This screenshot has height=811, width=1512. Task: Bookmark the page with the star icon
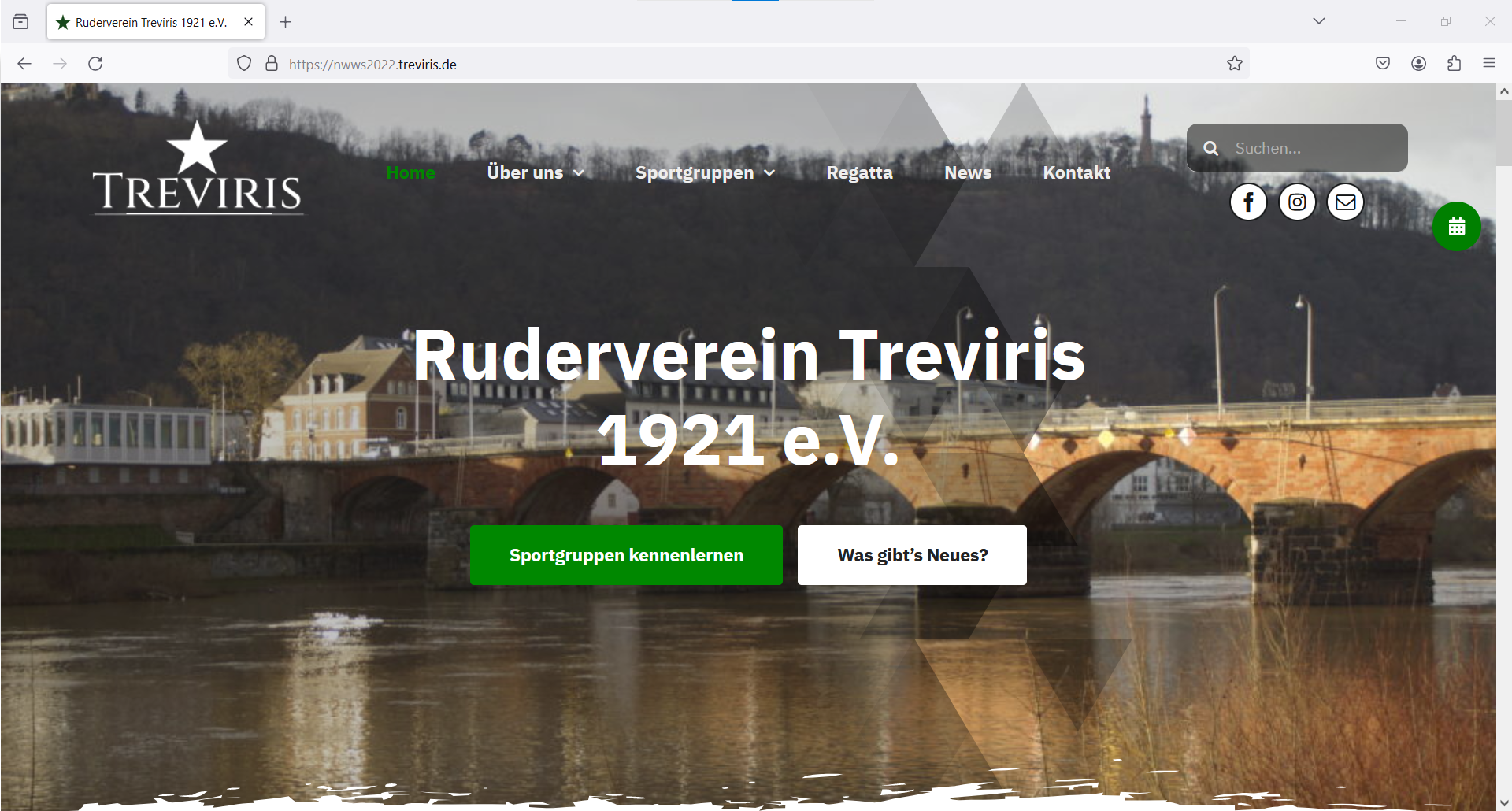tap(1233, 63)
